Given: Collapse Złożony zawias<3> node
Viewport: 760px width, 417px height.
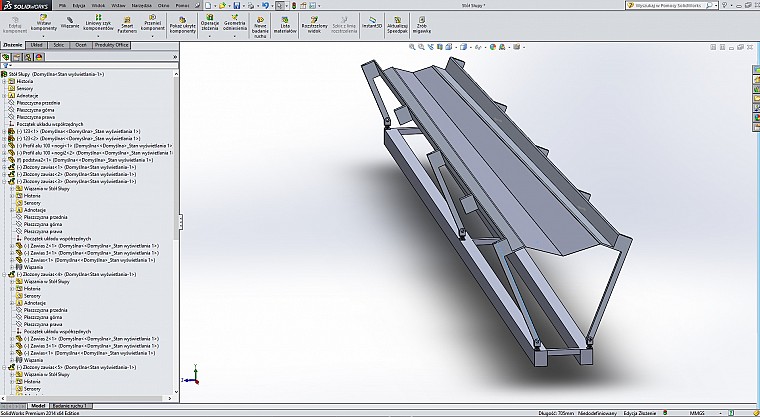Looking at the screenshot, I should pyautogui.click(x=4, y=181).
